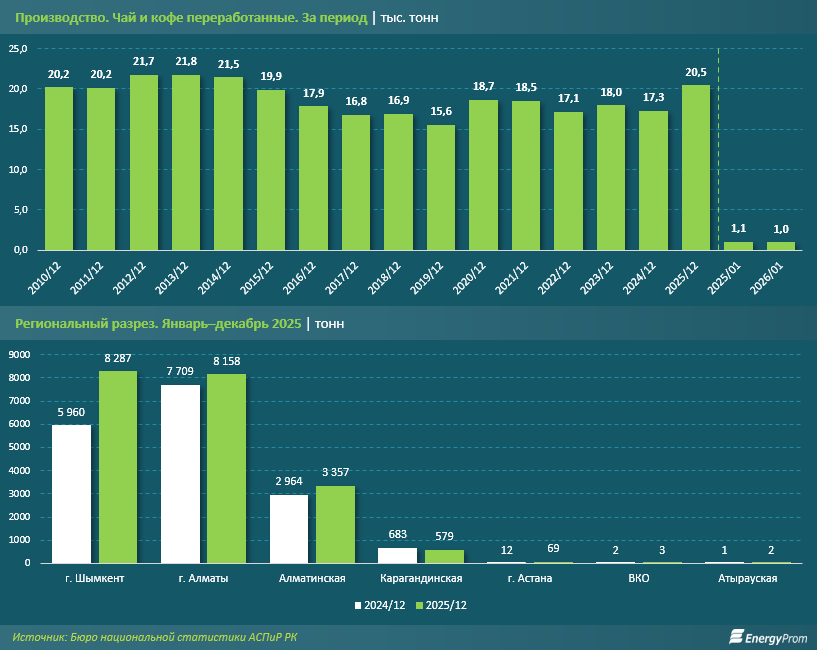Select the 2013/12 bar labeled 21,8
This screenshot has width=817, height=650.
pos(186,162)
